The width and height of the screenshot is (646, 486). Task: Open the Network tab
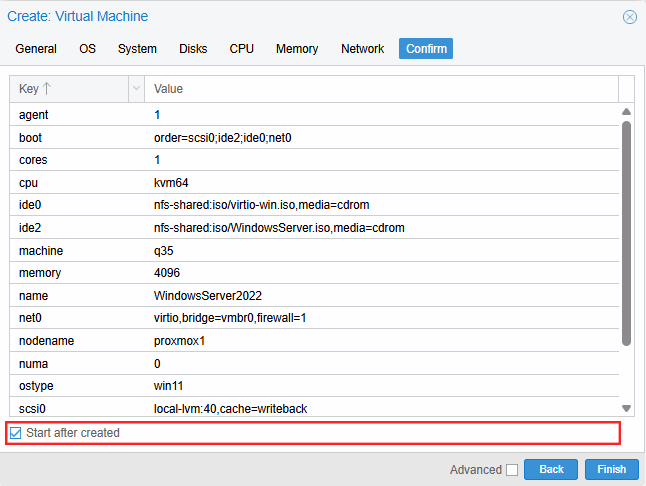point(362,49)
